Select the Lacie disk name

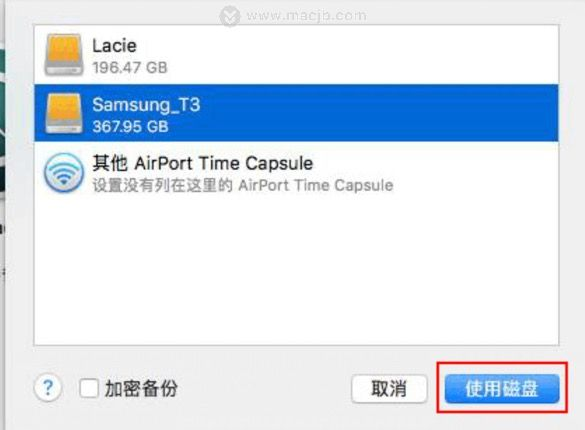114,46
